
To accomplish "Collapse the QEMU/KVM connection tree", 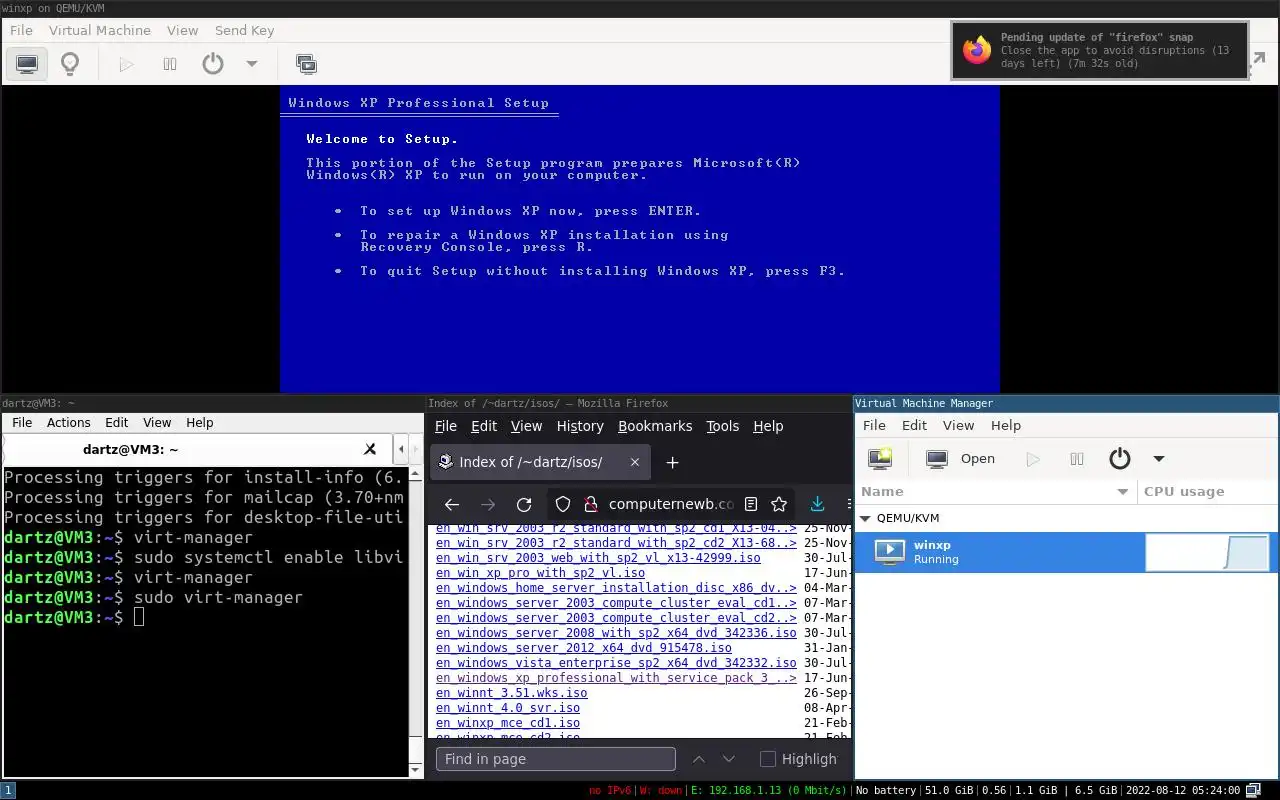I will click(866, 518).
